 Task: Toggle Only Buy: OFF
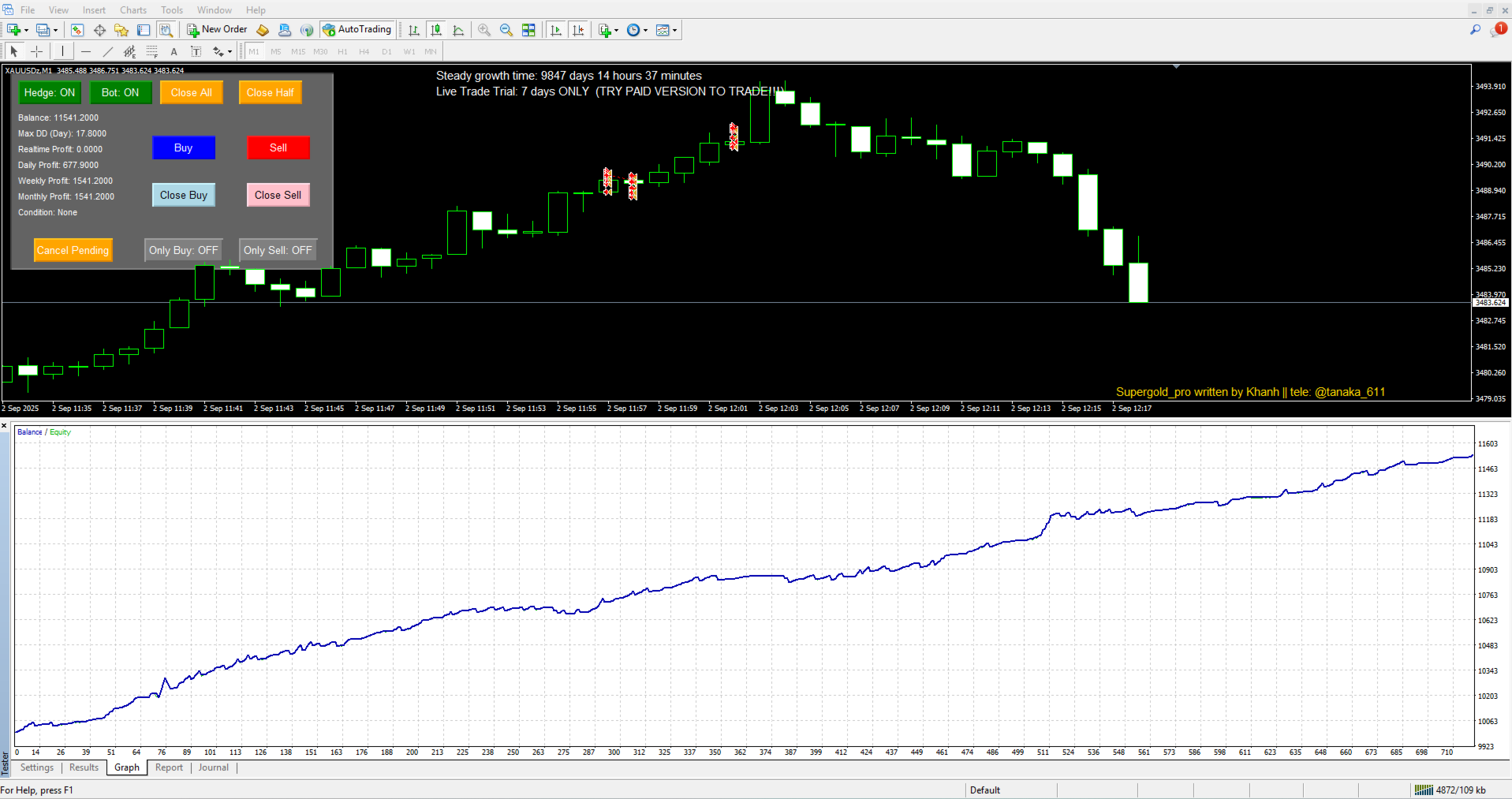coord(183,250)
